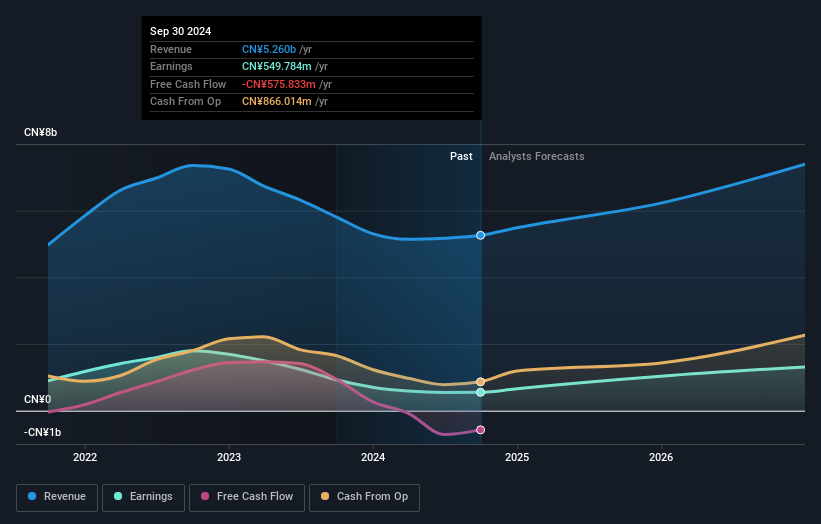Click the Revenue row label in tooltip
This screenshot has width=821, height=524.
(x=171, y=49)
